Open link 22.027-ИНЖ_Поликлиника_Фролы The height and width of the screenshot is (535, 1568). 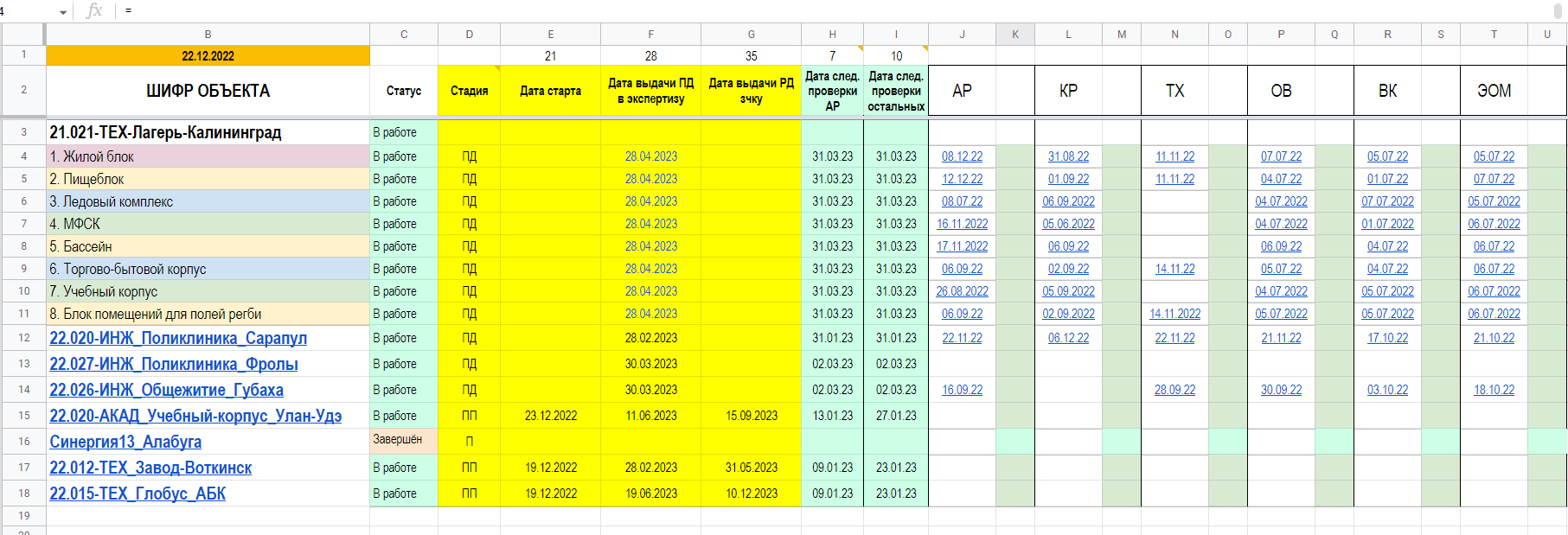tap(174, 364)
